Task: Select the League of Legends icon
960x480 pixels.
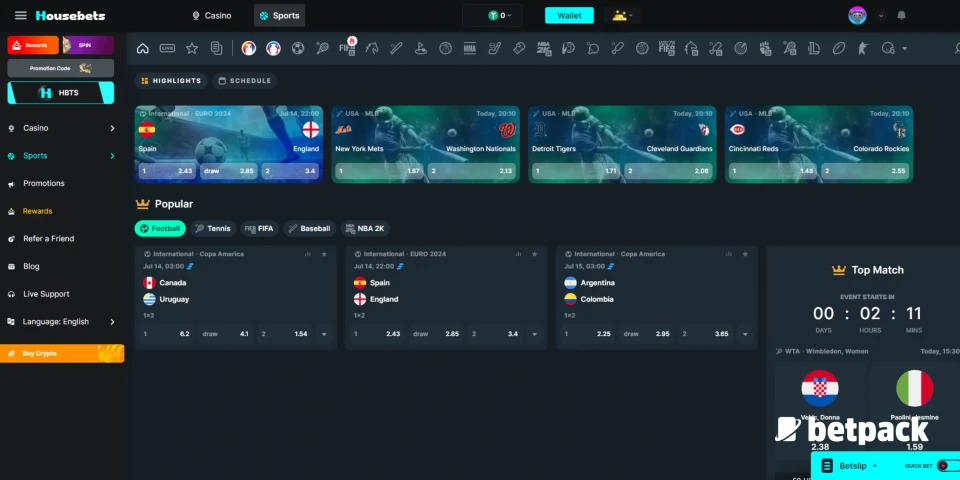Action: [814, 48]
